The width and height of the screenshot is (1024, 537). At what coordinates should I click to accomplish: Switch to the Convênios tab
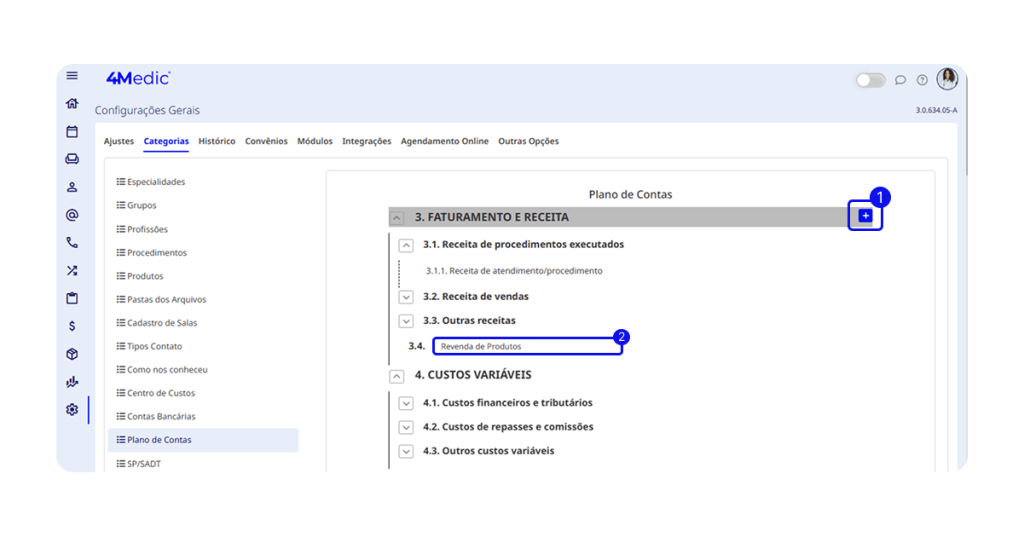pos(266,142)
